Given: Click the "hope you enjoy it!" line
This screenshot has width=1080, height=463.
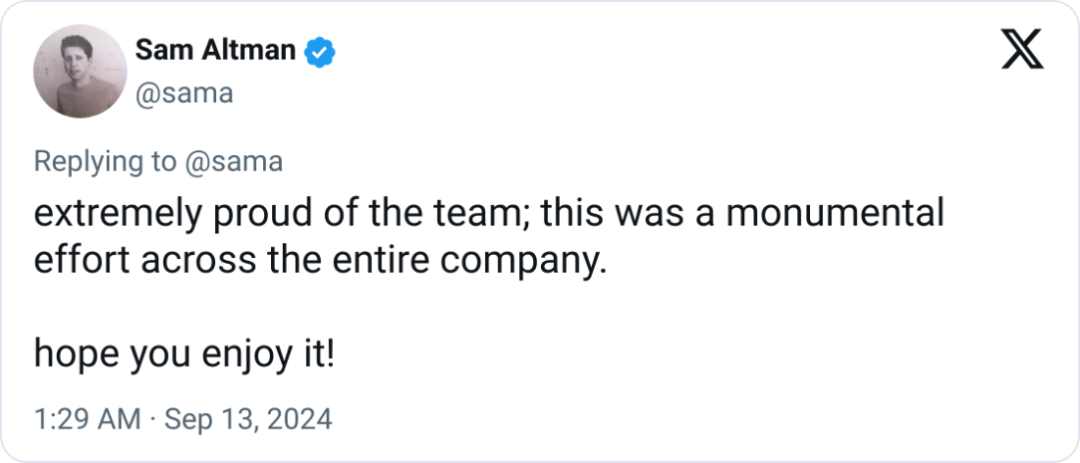Looking at the screenshot, I should click(x=184, y=352).
